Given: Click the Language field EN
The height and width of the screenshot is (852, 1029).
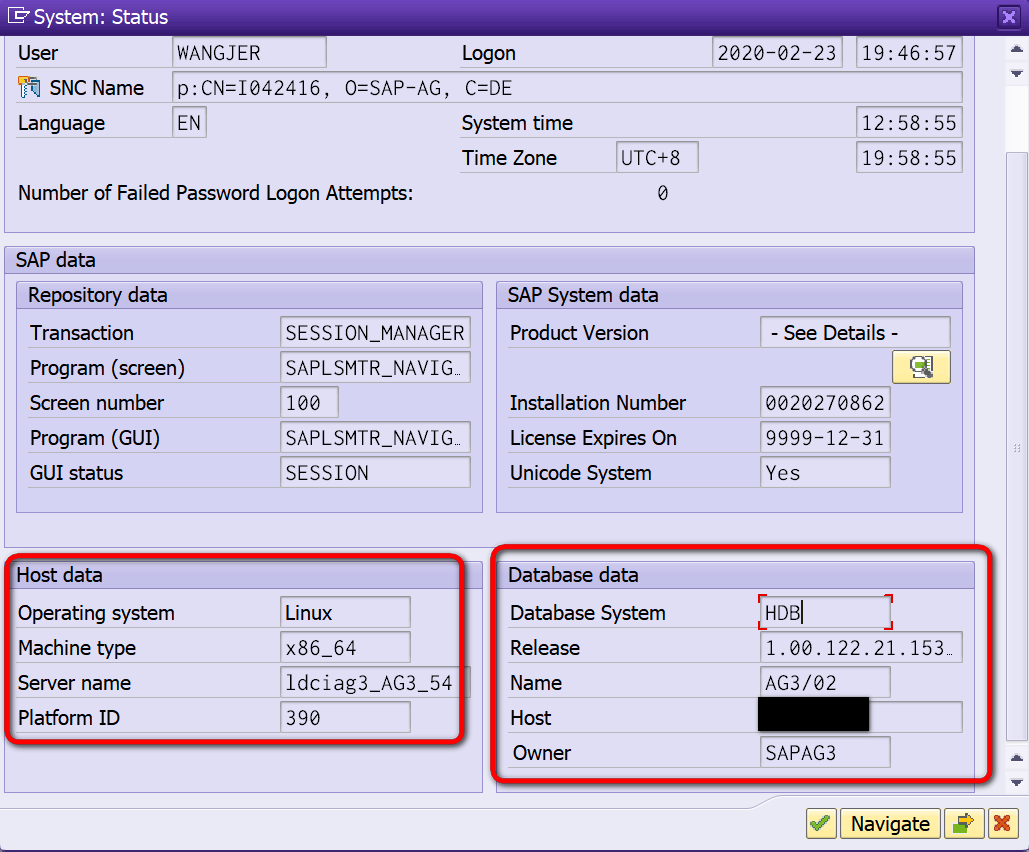Looking at the screenshot, I should pyautogui.click(x=189, y=123).
